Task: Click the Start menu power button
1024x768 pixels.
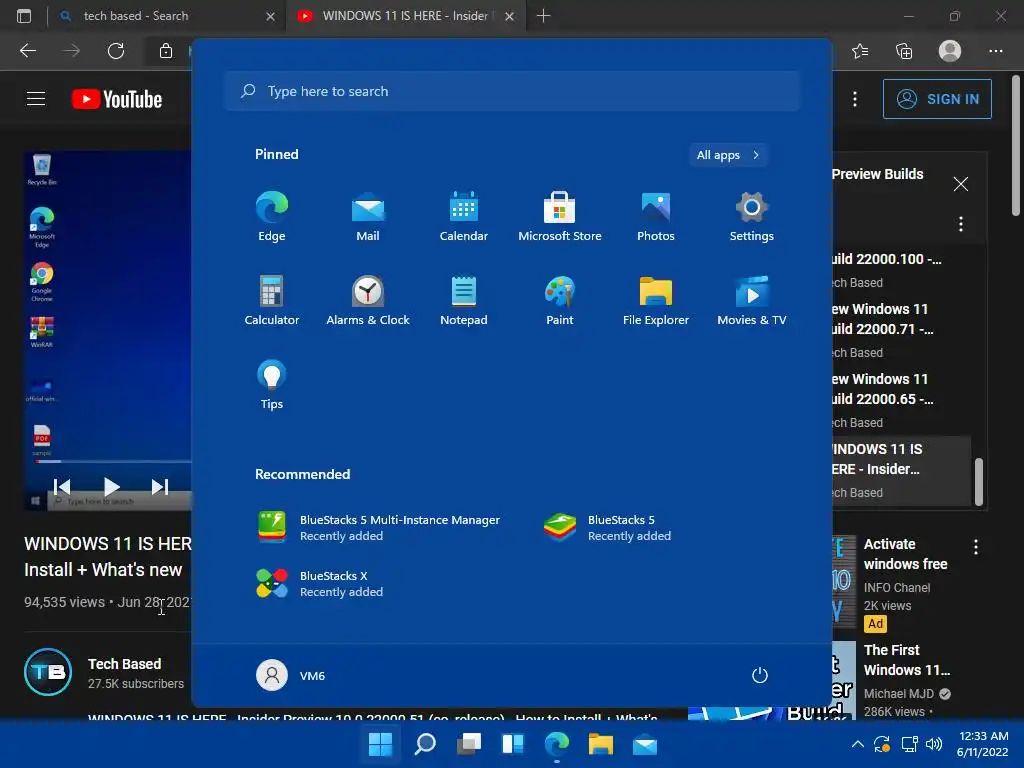Action: pos(760,675)
